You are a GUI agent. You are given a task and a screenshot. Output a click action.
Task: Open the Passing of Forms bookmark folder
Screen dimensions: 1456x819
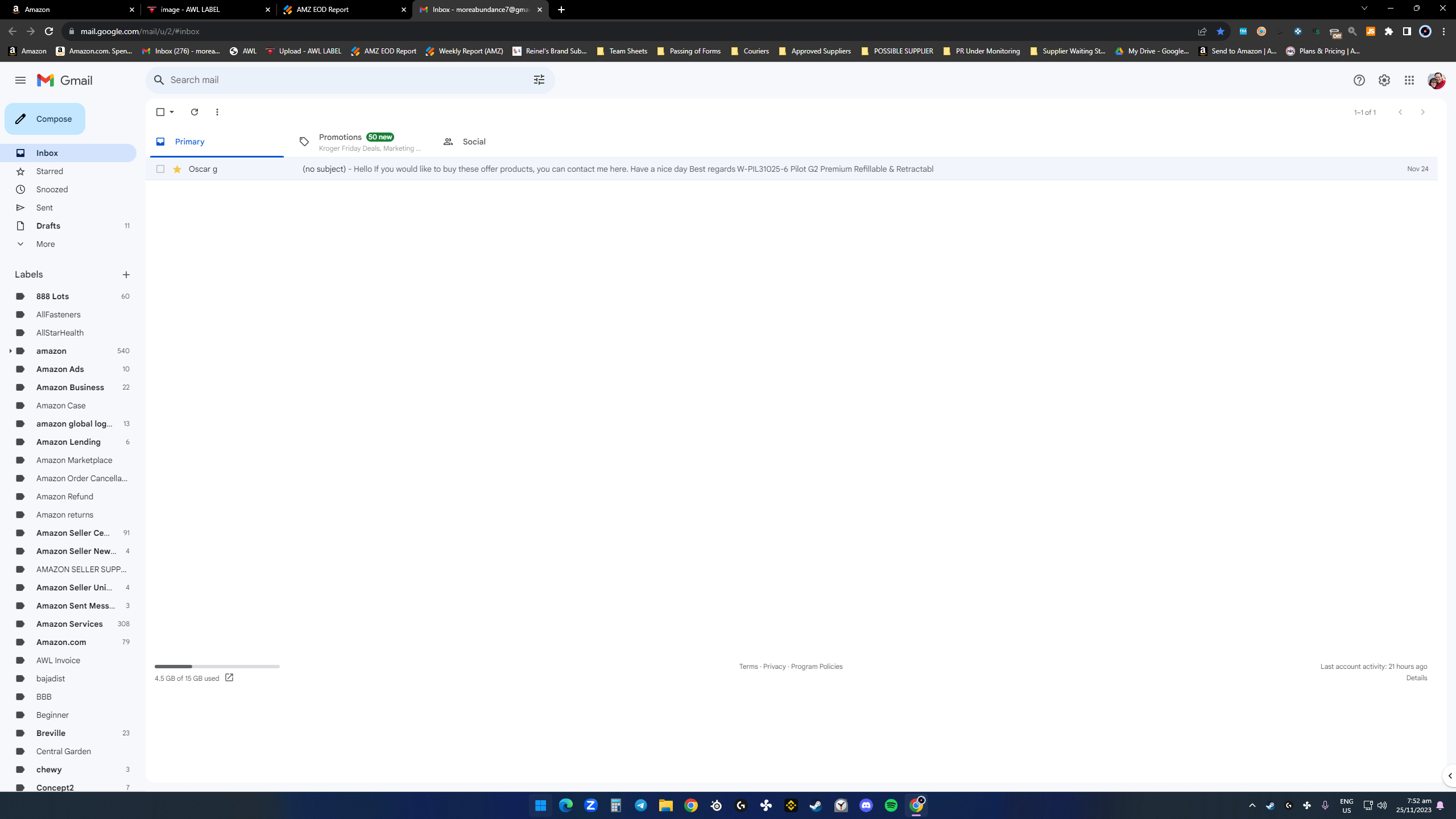point(689,51)
